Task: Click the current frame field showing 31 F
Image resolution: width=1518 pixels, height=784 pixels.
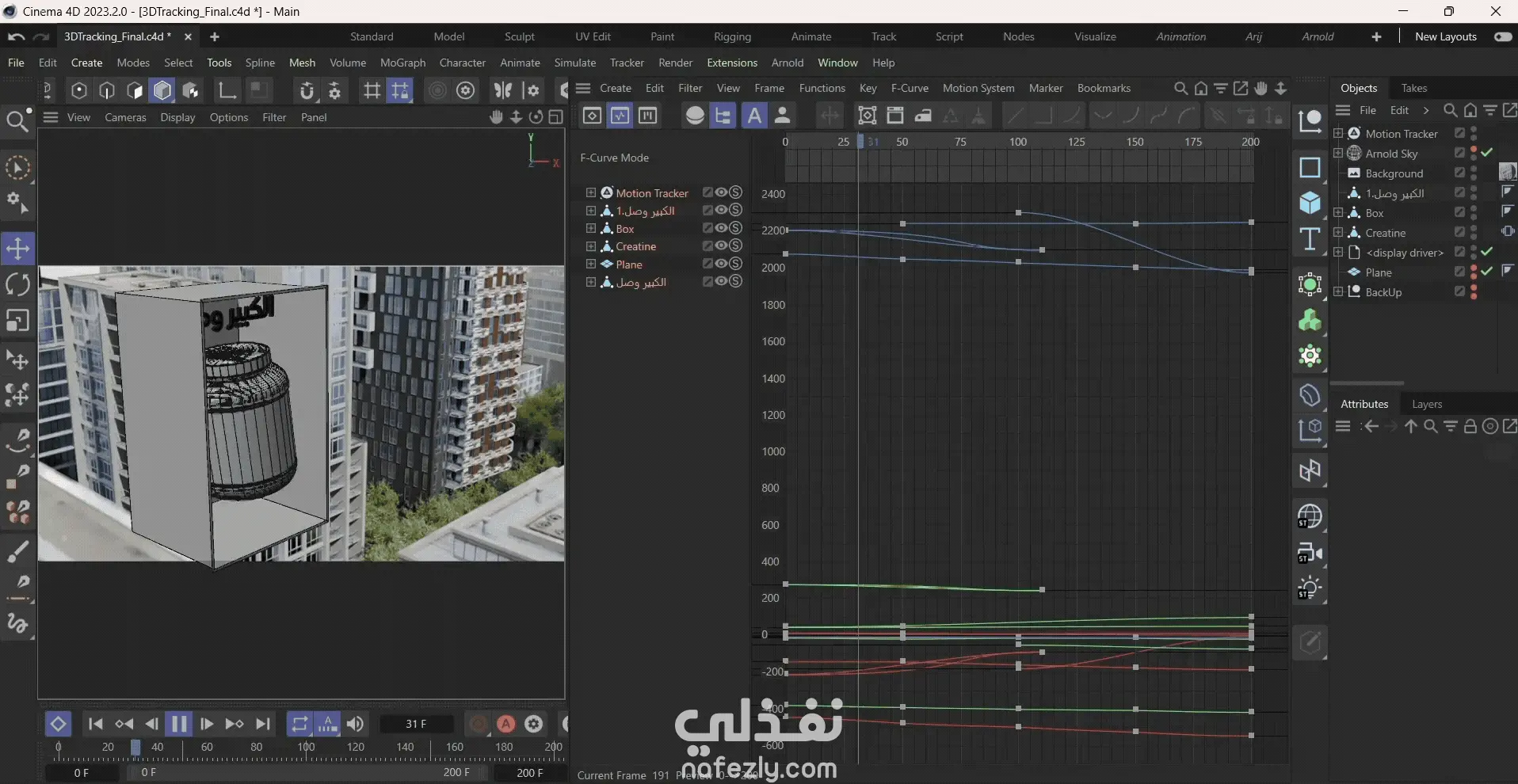Action: pos(417,724)
